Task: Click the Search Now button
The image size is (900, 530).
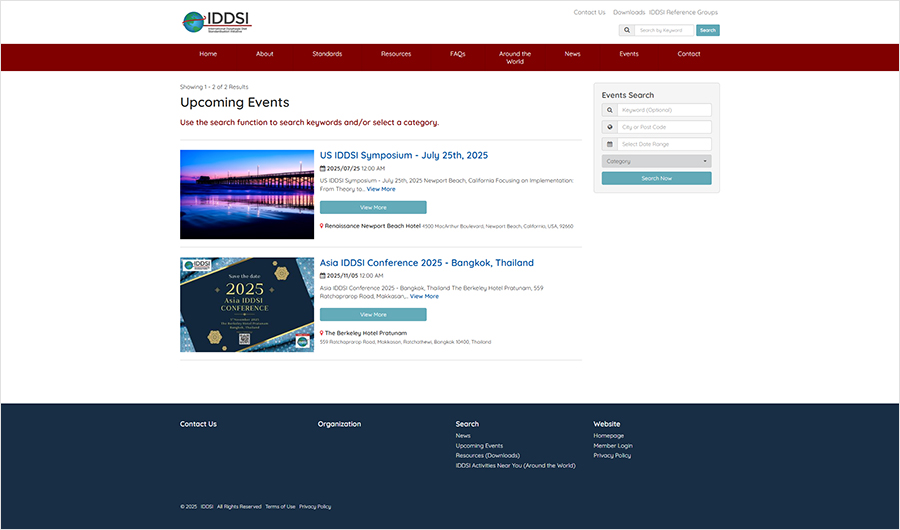Action: [x=657, y=179]
